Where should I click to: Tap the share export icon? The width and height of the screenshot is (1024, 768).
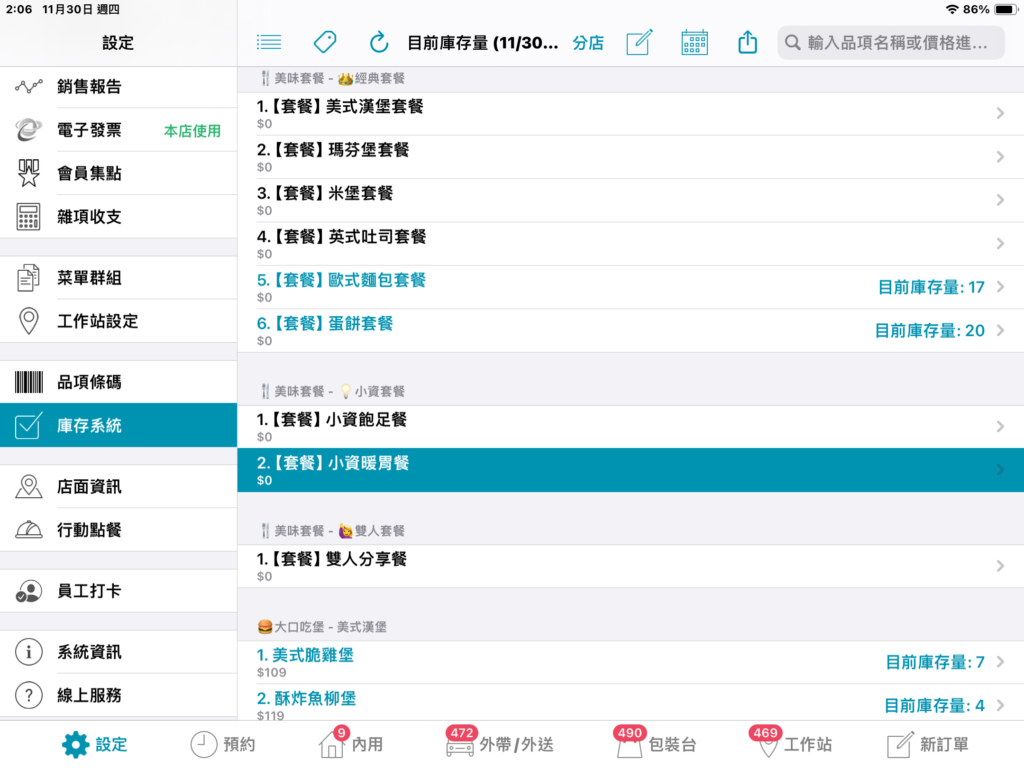pos(747,43)
